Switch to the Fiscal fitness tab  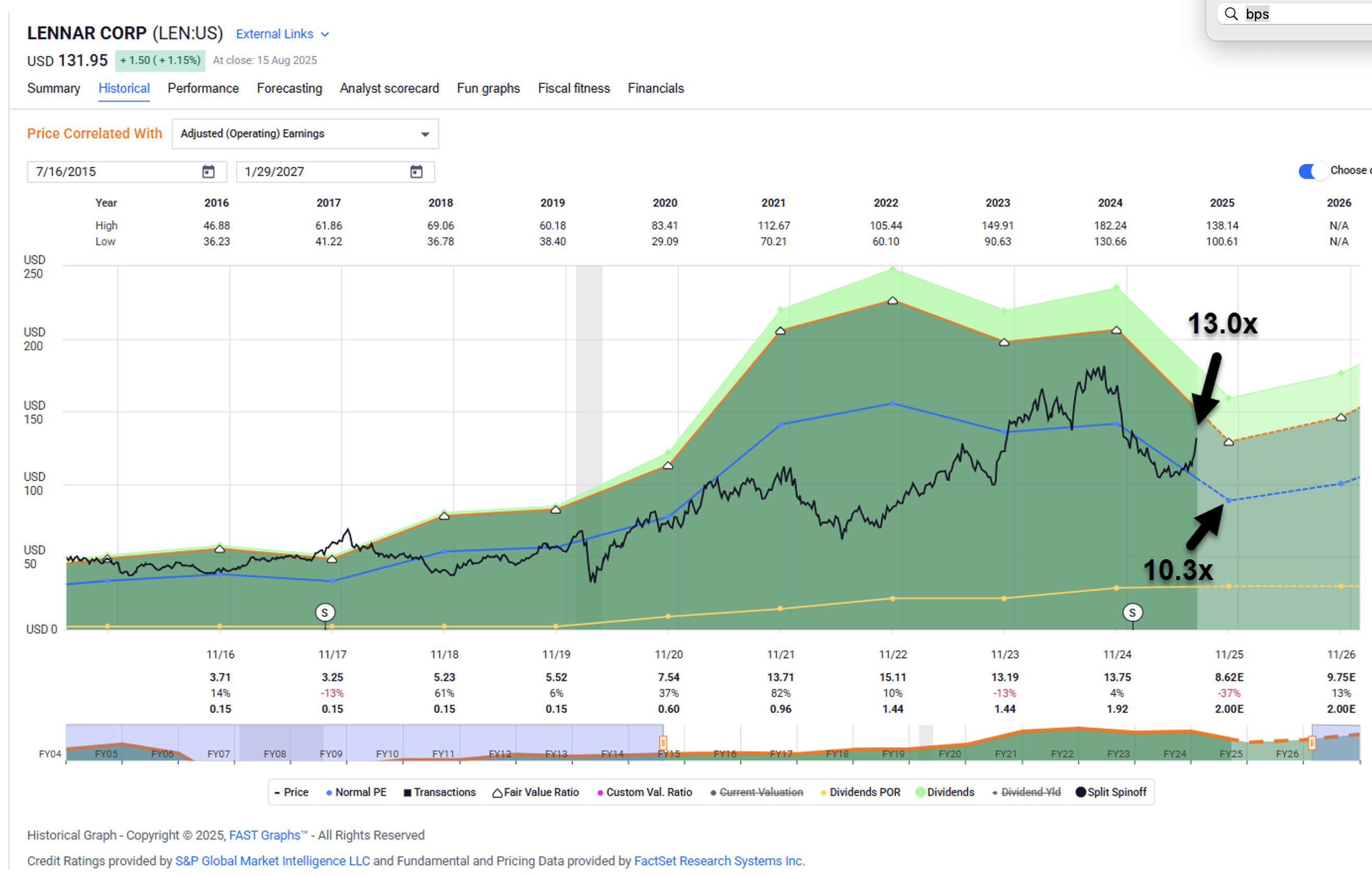[x=574, y=88]
